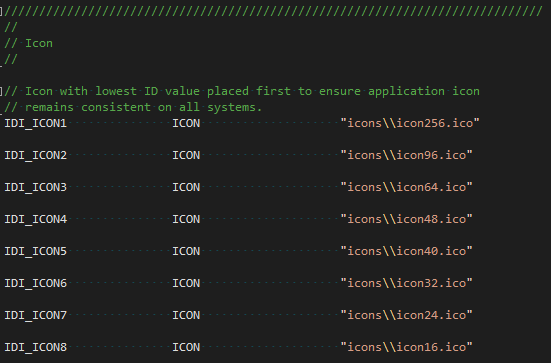This screenshot has height=363, width=551.
Task: Click the ICON keyword on the IDI_ICON8 line
Action: (x=186, y=347)
